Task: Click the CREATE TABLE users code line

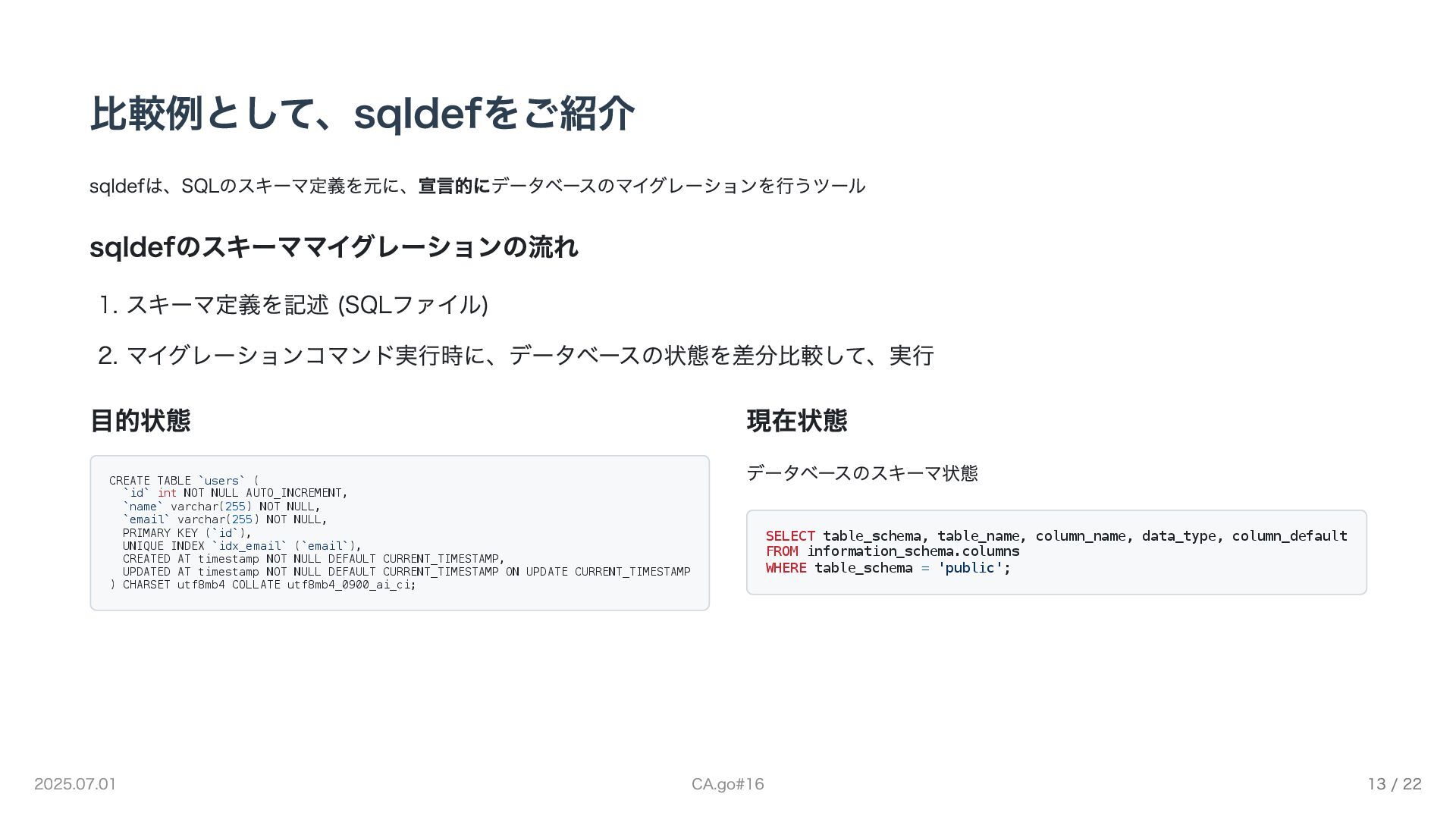Action: [184, 481]
